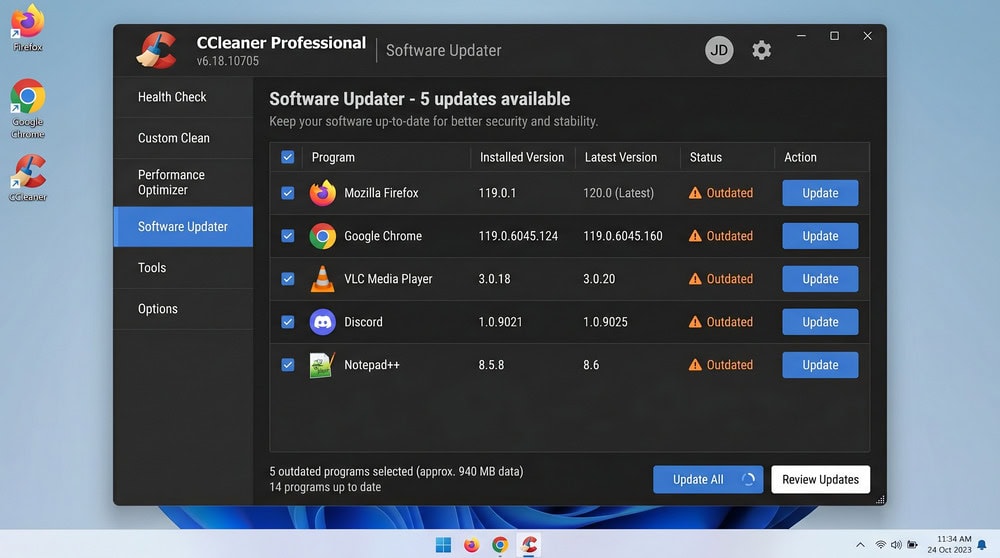The height and width of the screenshot is (558, 1000).
Task: Click the warning icon in Notepad++ row
Action: [695, 365]
